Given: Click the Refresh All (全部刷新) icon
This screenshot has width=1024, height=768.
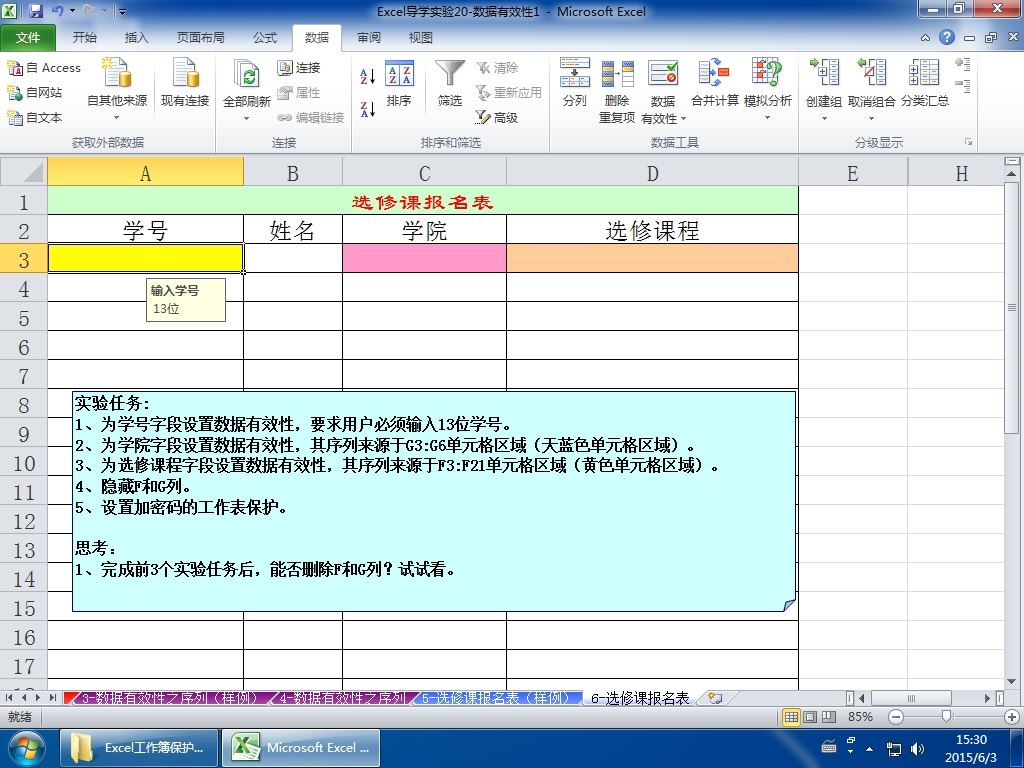Looking at the screenshot, I should pyautogui.click(x=247, y=75).
